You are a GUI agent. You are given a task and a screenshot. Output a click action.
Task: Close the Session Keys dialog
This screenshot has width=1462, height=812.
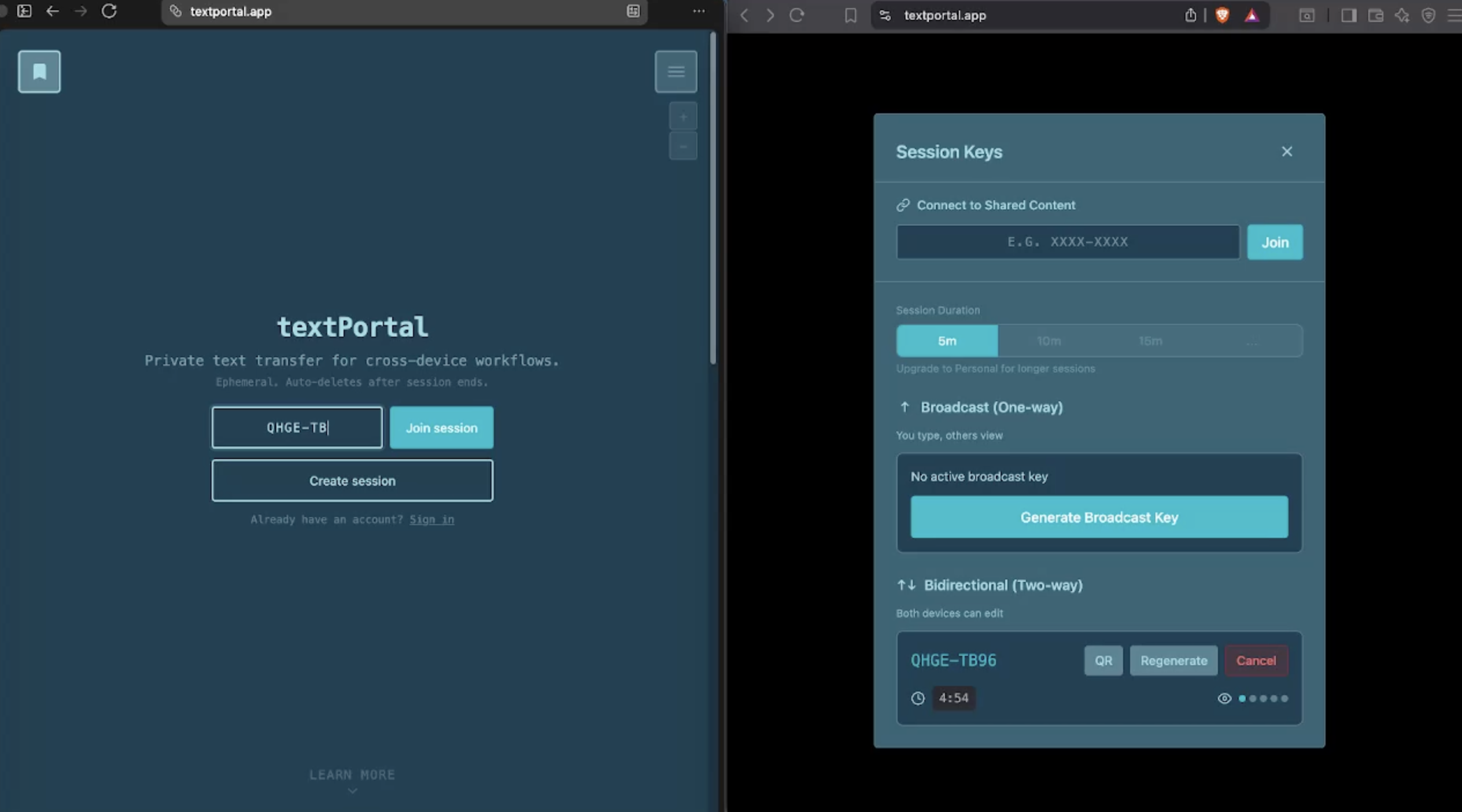pyautogui.click(x=1286, y=152)
